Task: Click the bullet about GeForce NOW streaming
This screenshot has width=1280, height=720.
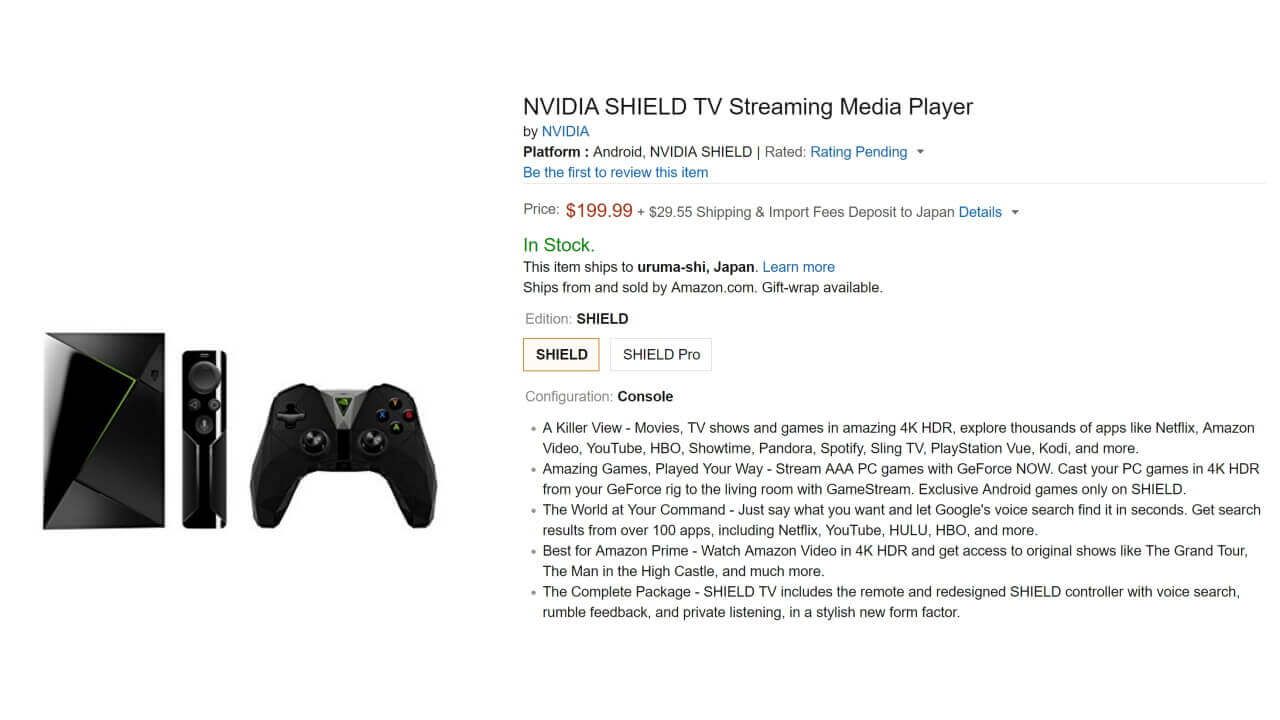Action: [890, 479]
